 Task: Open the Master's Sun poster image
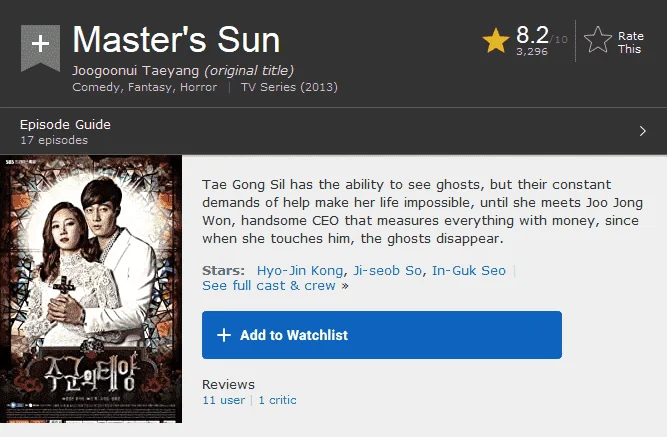point(91,289)
